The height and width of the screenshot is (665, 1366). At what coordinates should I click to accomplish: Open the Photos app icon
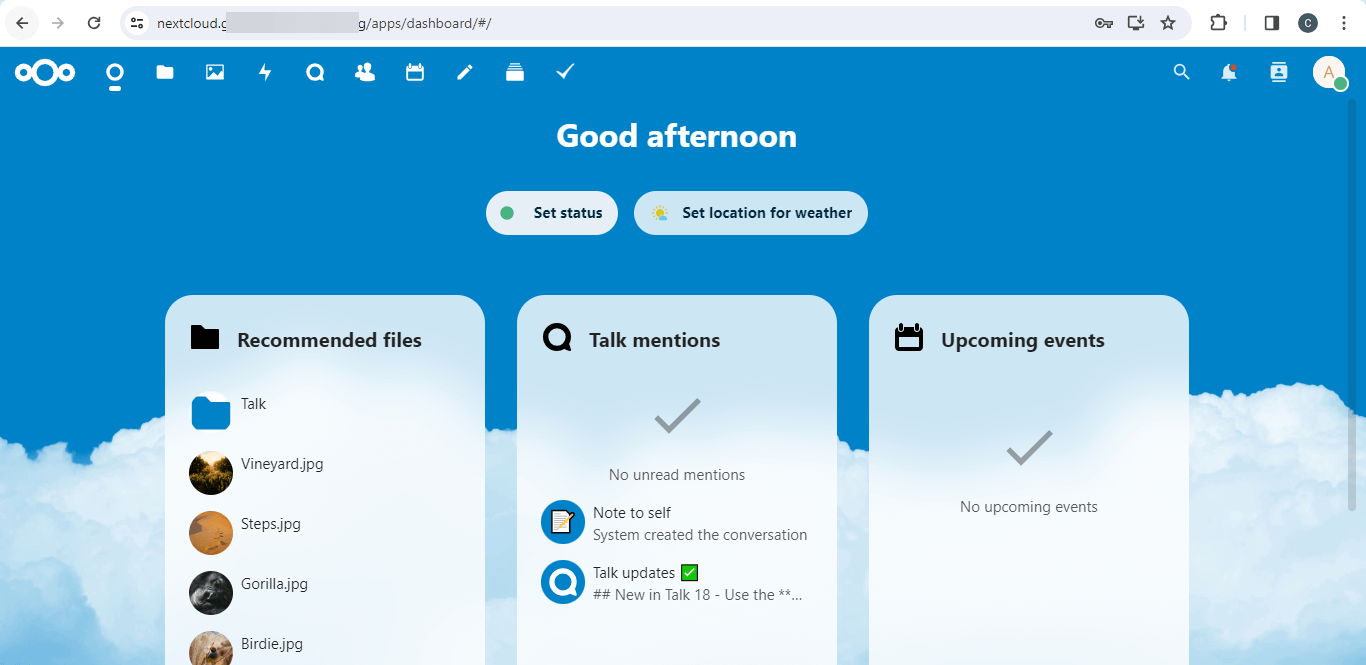(215, 72)
